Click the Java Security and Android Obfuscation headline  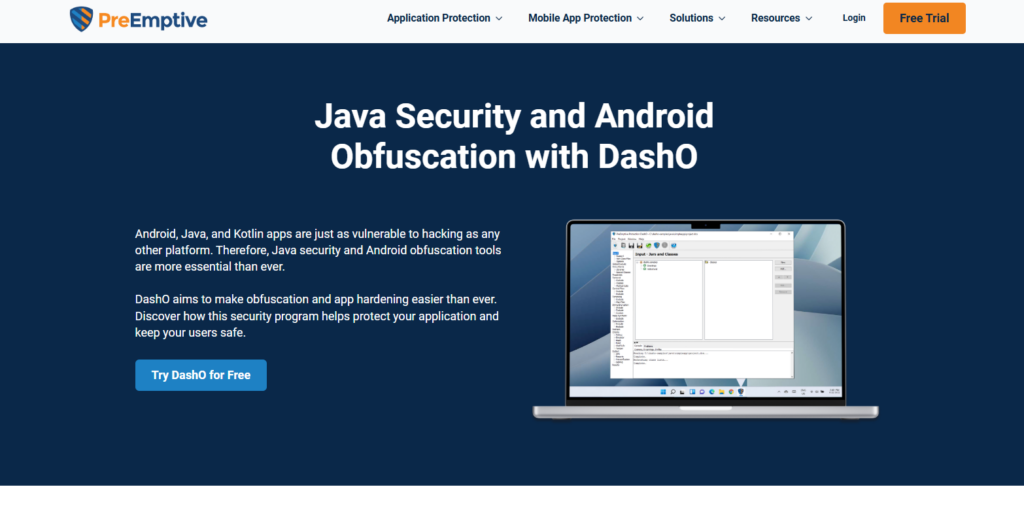(x=514, y=136)
